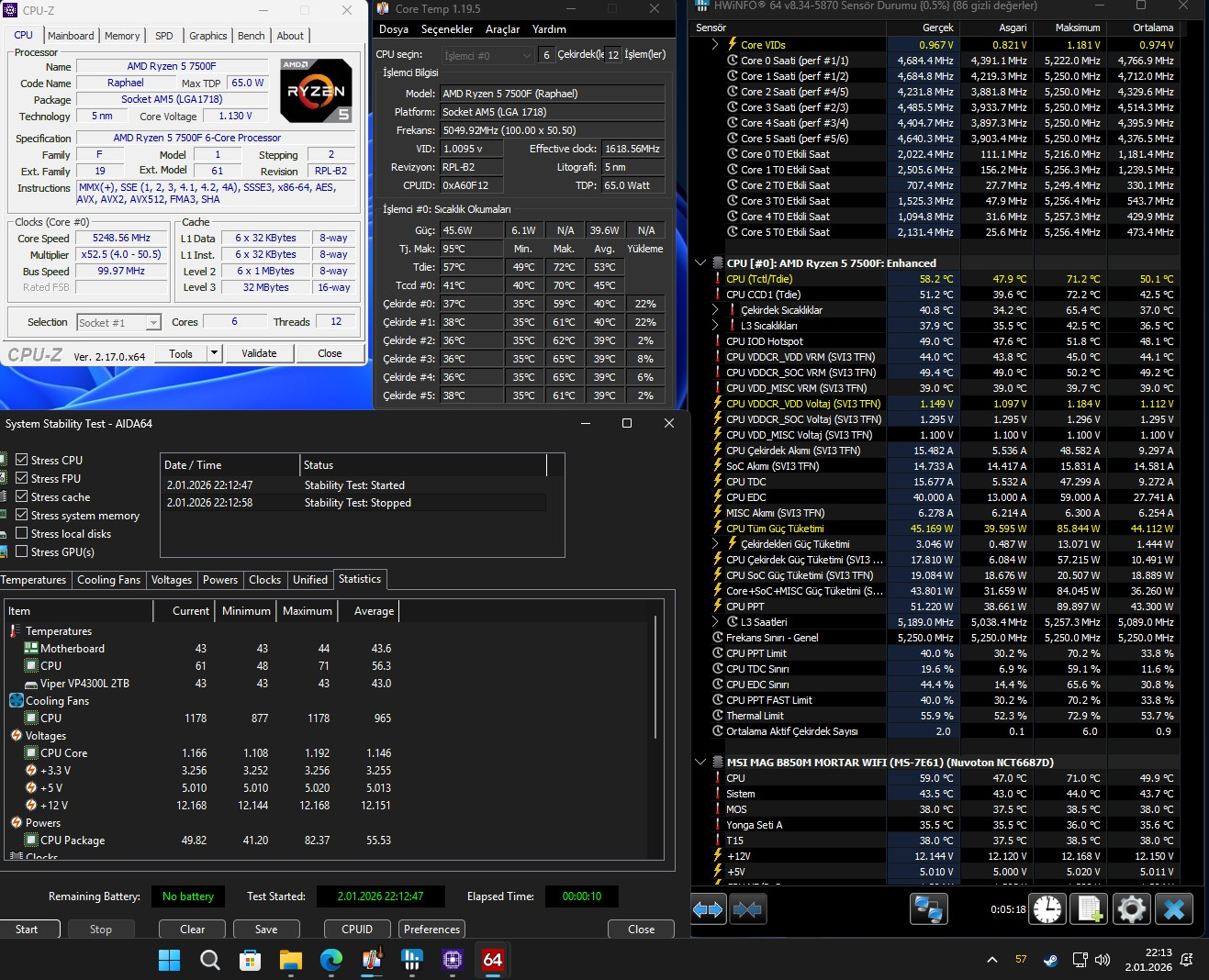Enable Stress local disks checkbox
The image size is (1209, 980).
pos(22,533)
